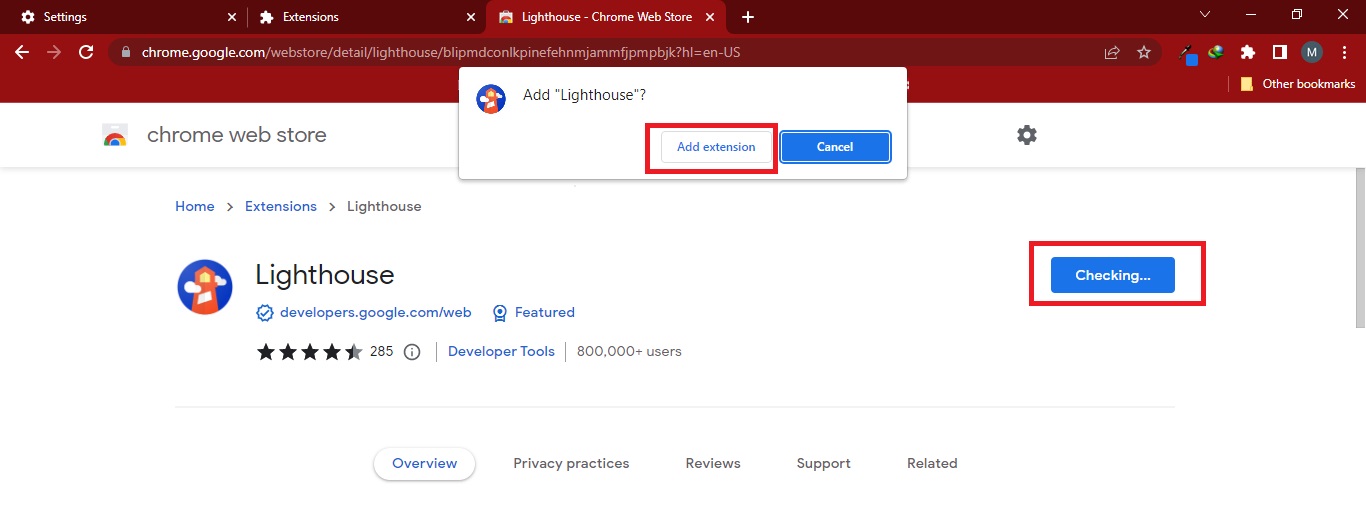Cancel the Add Lighthouse dialog

835,147
